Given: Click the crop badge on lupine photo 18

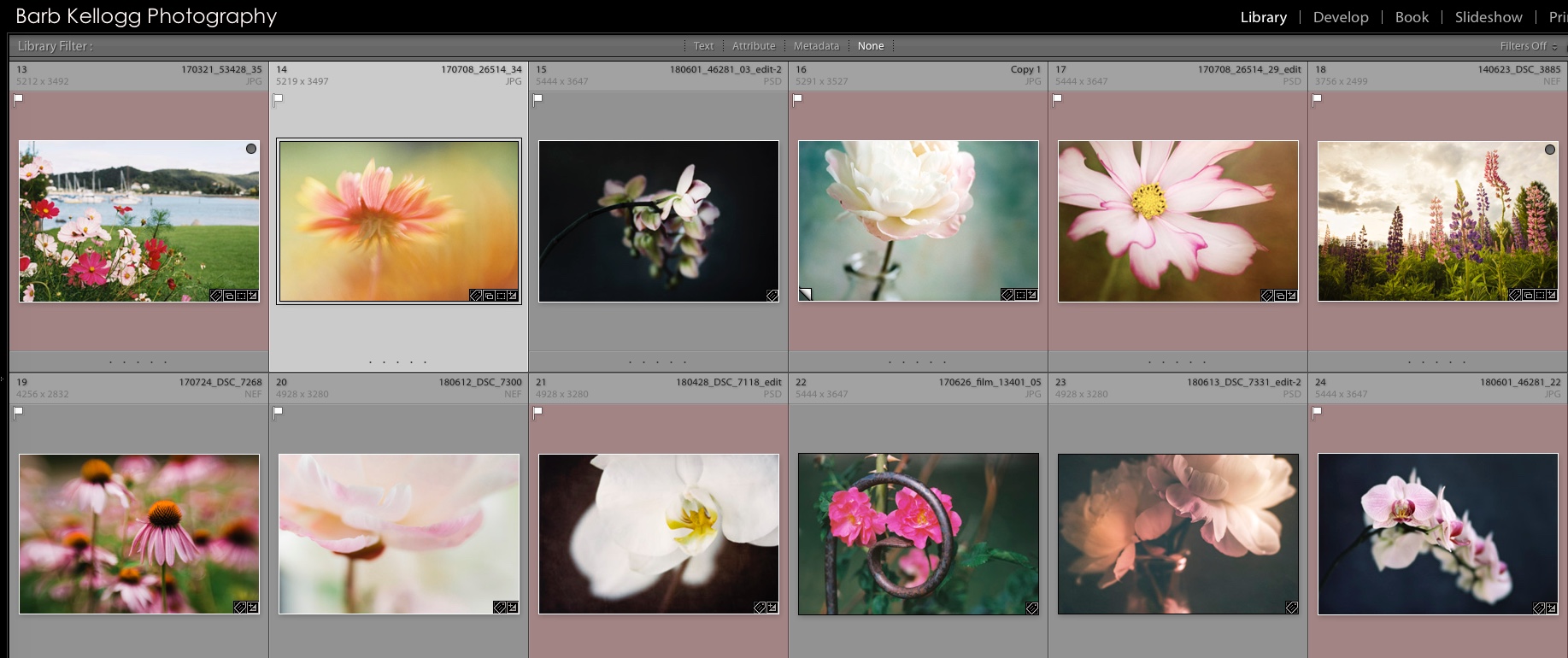Looking at the screenshot, I should point(1540,295).
